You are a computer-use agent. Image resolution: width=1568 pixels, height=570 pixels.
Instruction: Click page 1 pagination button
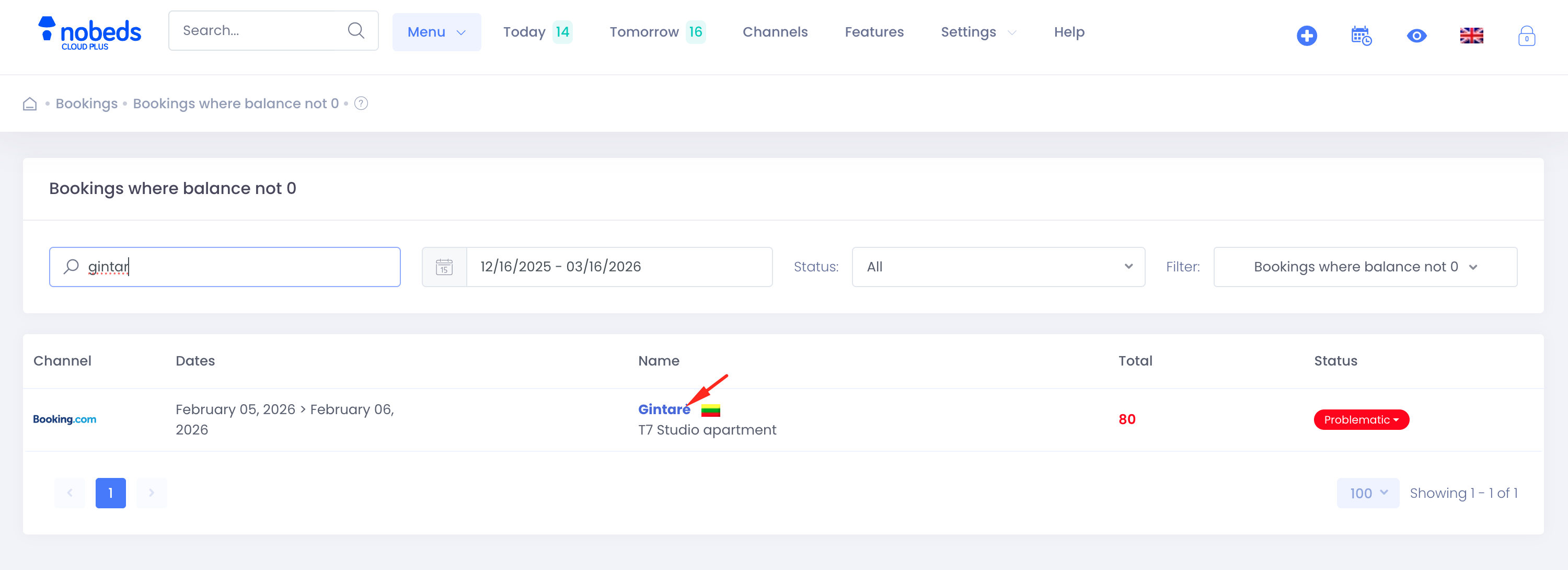point(111,493)
